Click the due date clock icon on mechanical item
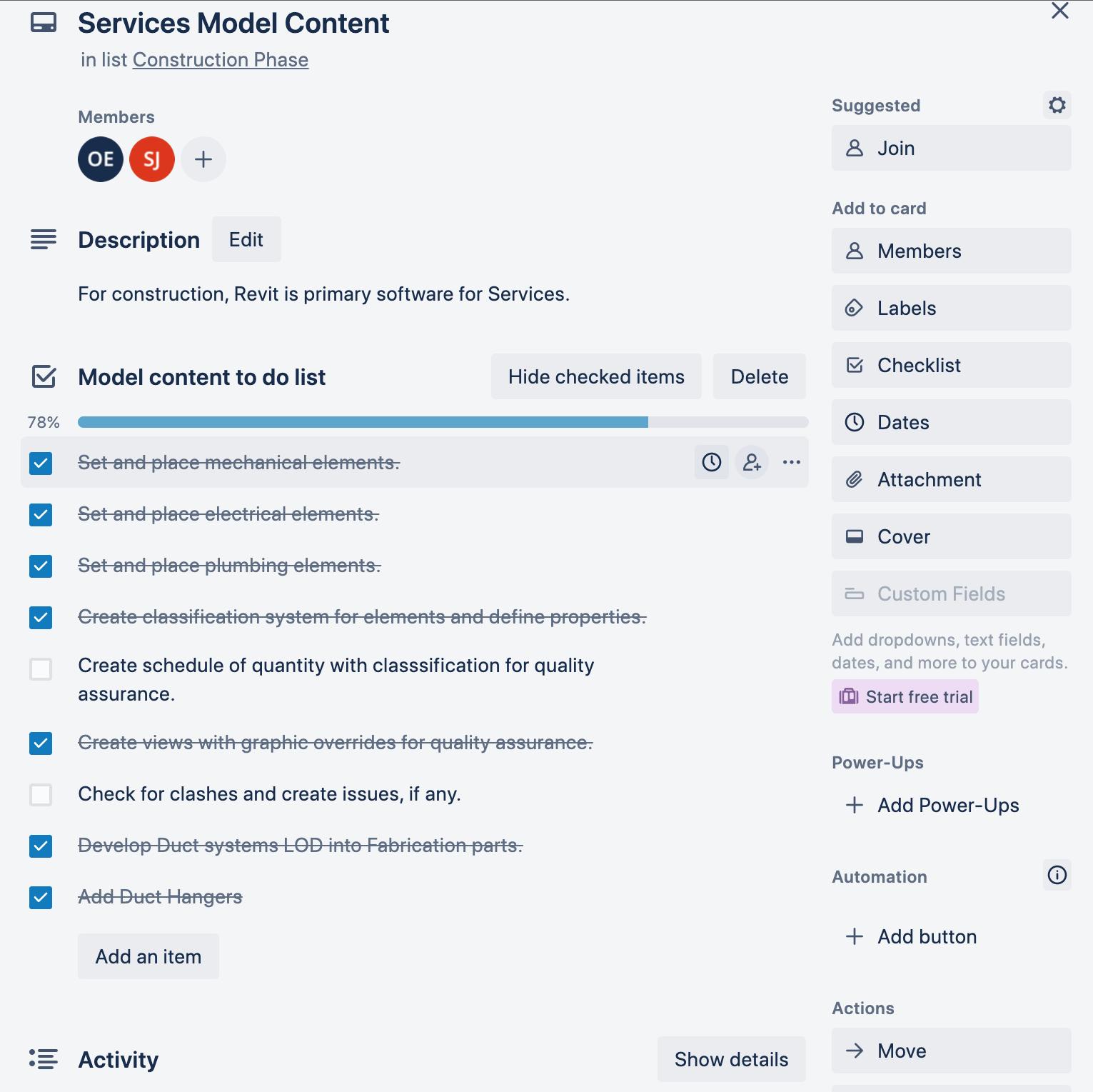The height and width of the screenshot is (1092, 1093). point(711,462)
